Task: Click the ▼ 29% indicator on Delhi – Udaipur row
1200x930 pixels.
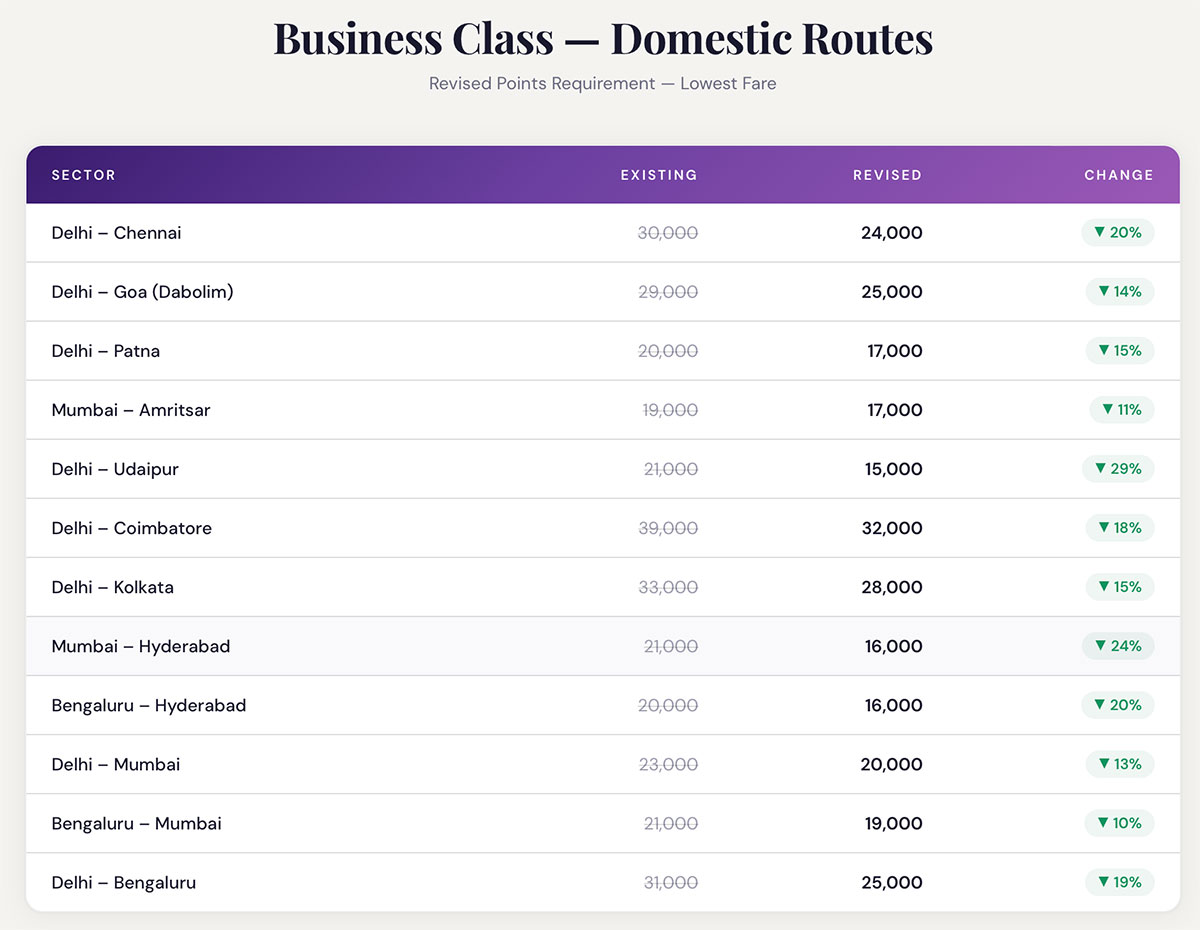Action: (x=1118, y=469)
